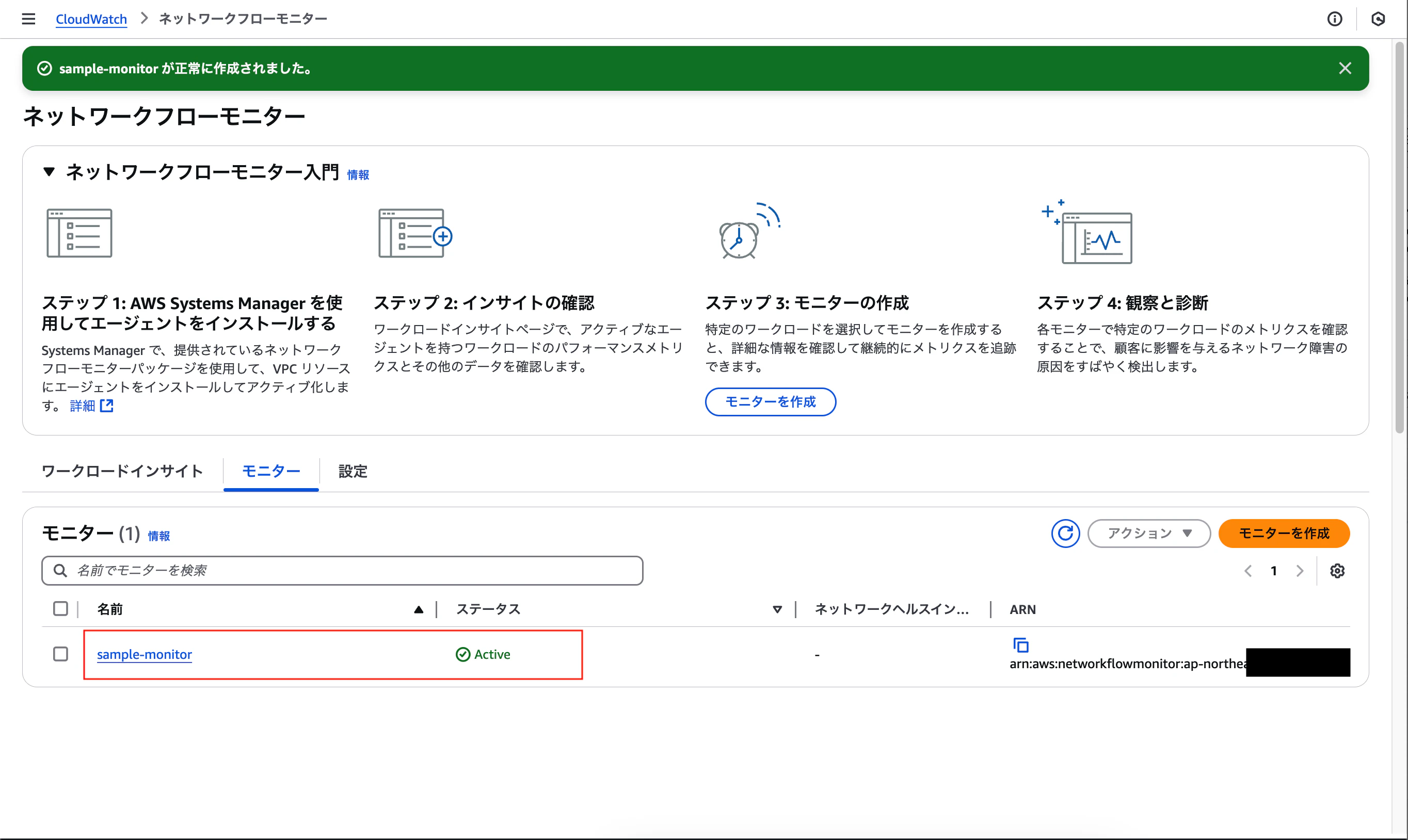Switch to the ワークロードインサイト tab

tap(122, 472)
